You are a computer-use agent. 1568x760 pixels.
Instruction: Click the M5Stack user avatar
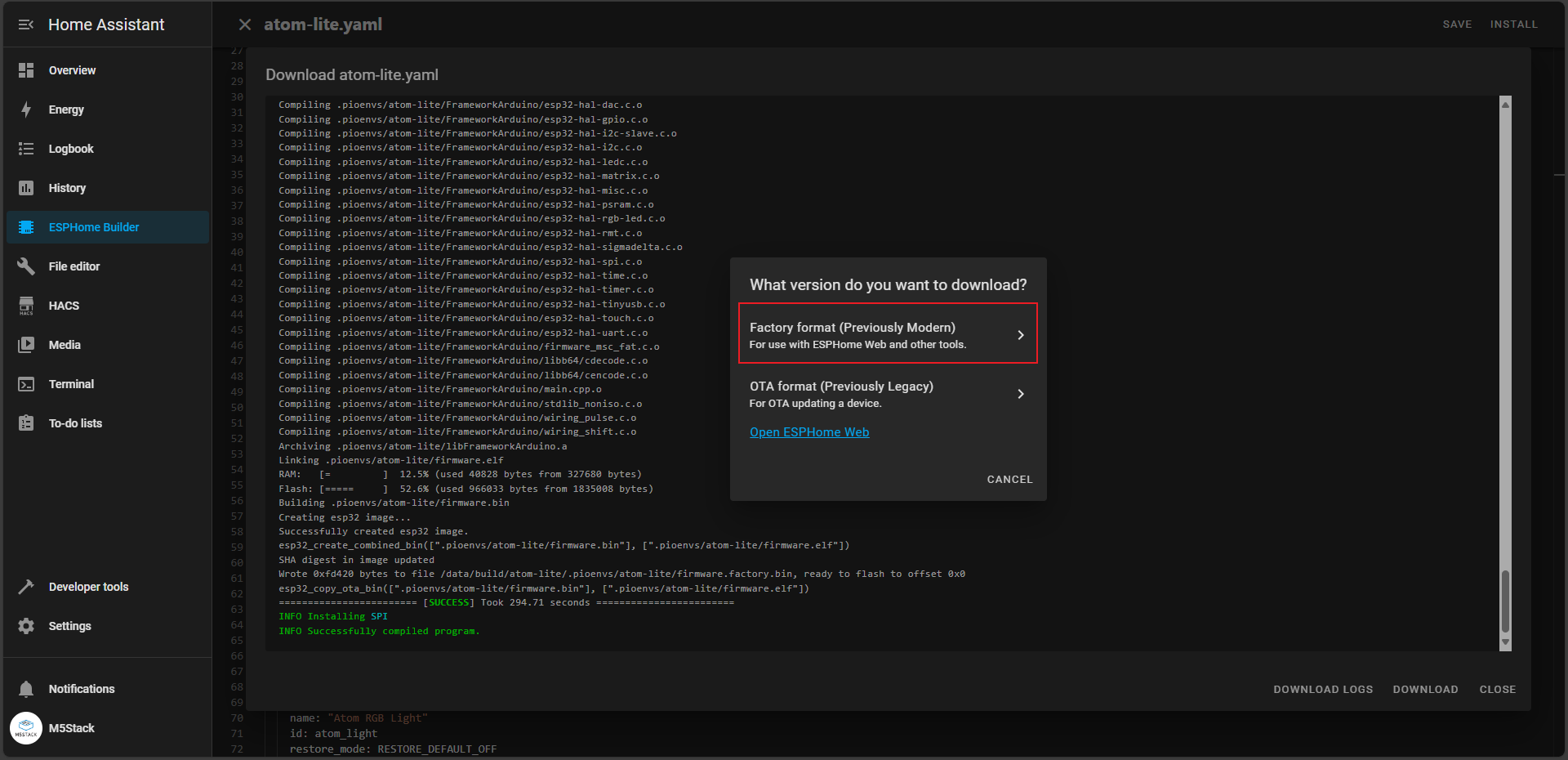pyautogui.click(x=26, y=728)
